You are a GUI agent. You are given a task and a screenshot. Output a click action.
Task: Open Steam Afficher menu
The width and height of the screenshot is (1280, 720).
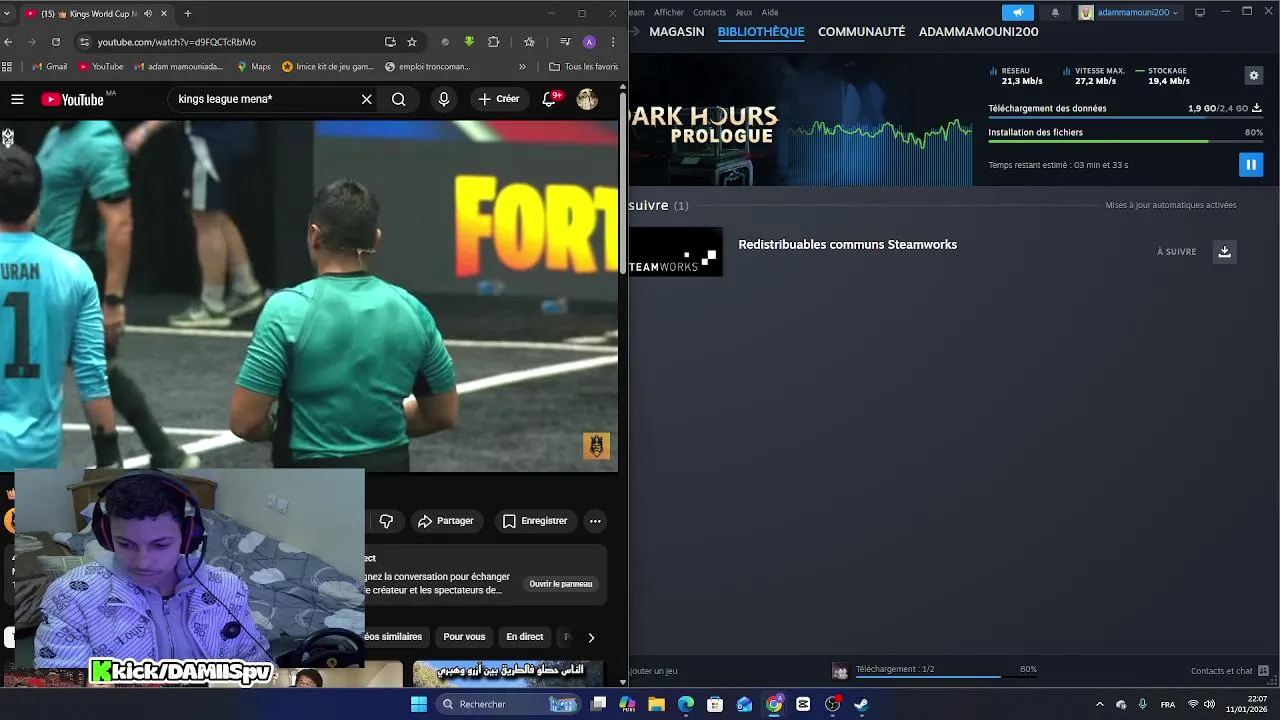669,13
